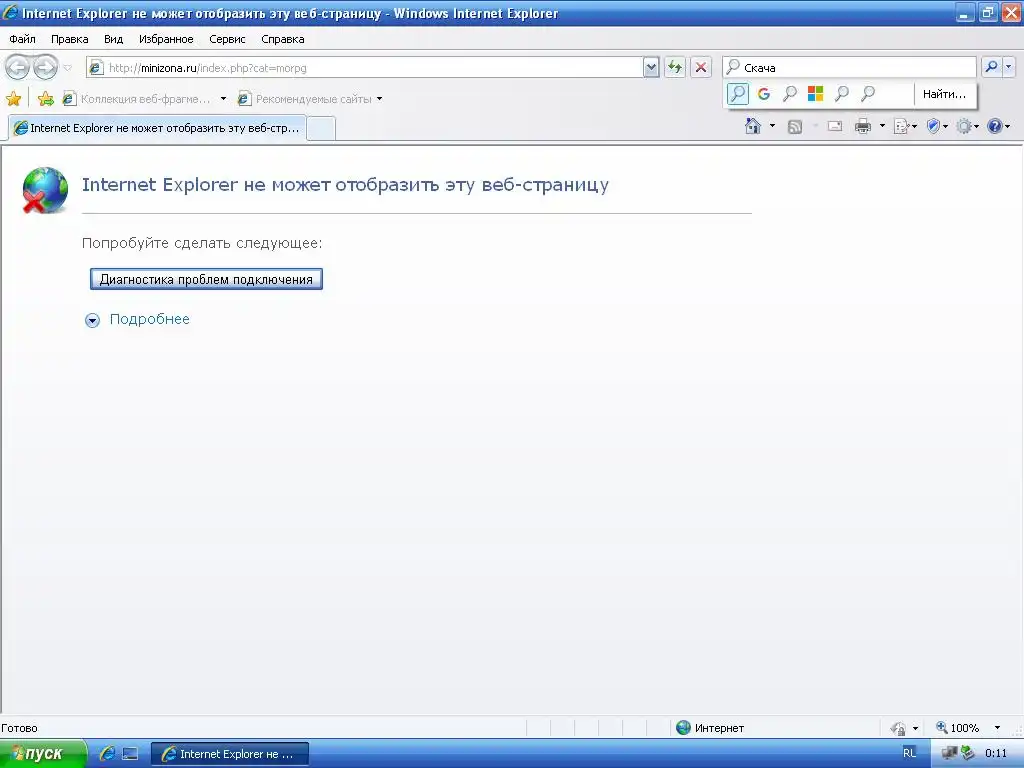Add to favorites bar star-with-arrow icon
This screenshot has width=1024, height=768.
pos(45,99)
